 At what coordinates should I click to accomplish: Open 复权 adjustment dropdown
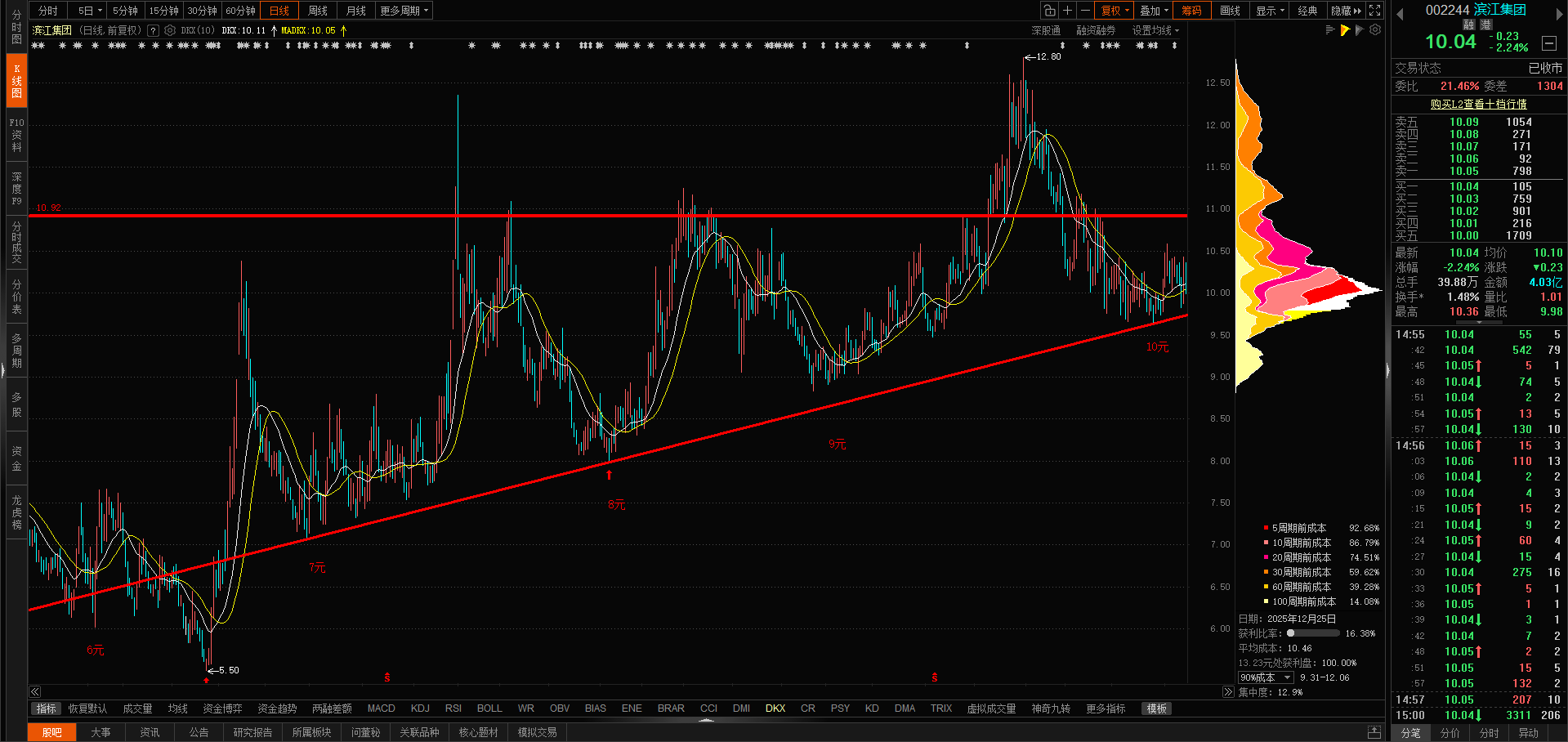pos(1115,11)
